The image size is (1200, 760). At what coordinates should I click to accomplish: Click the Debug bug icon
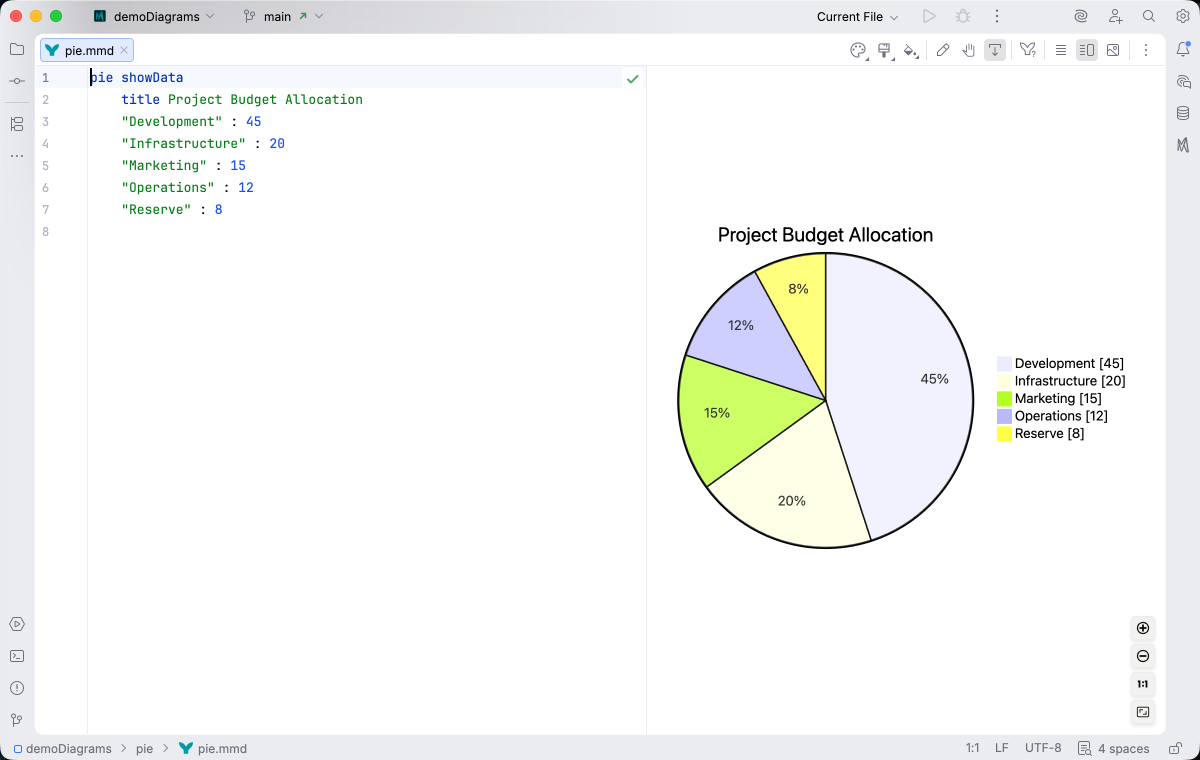coord(963,16)
